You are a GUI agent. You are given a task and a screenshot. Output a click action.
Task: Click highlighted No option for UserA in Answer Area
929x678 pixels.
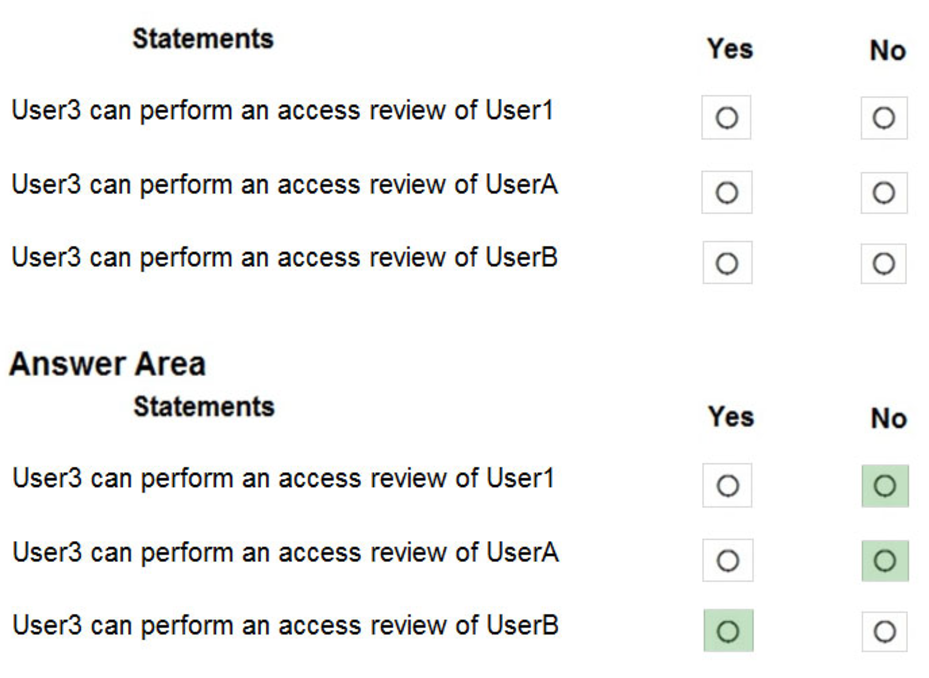click(x=884, y=561)
